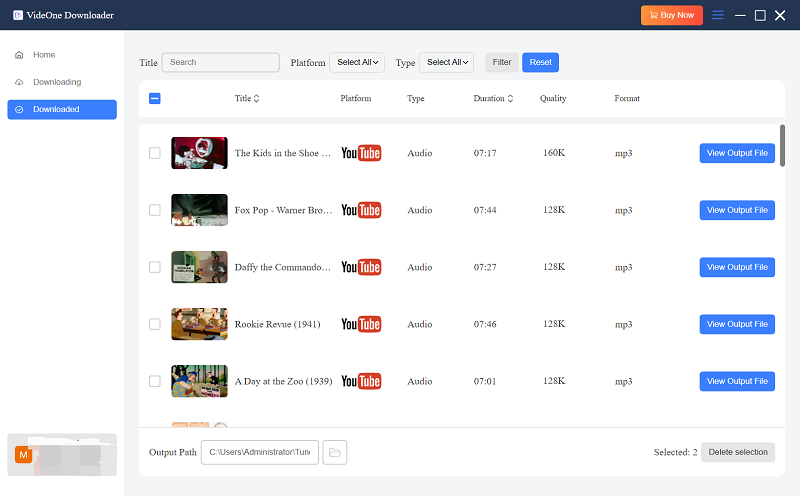Image resolution: width=800 pixels, height=496 pixels.
Task: Click the Home icon in sidebar
Action: [x=19, y=55]
